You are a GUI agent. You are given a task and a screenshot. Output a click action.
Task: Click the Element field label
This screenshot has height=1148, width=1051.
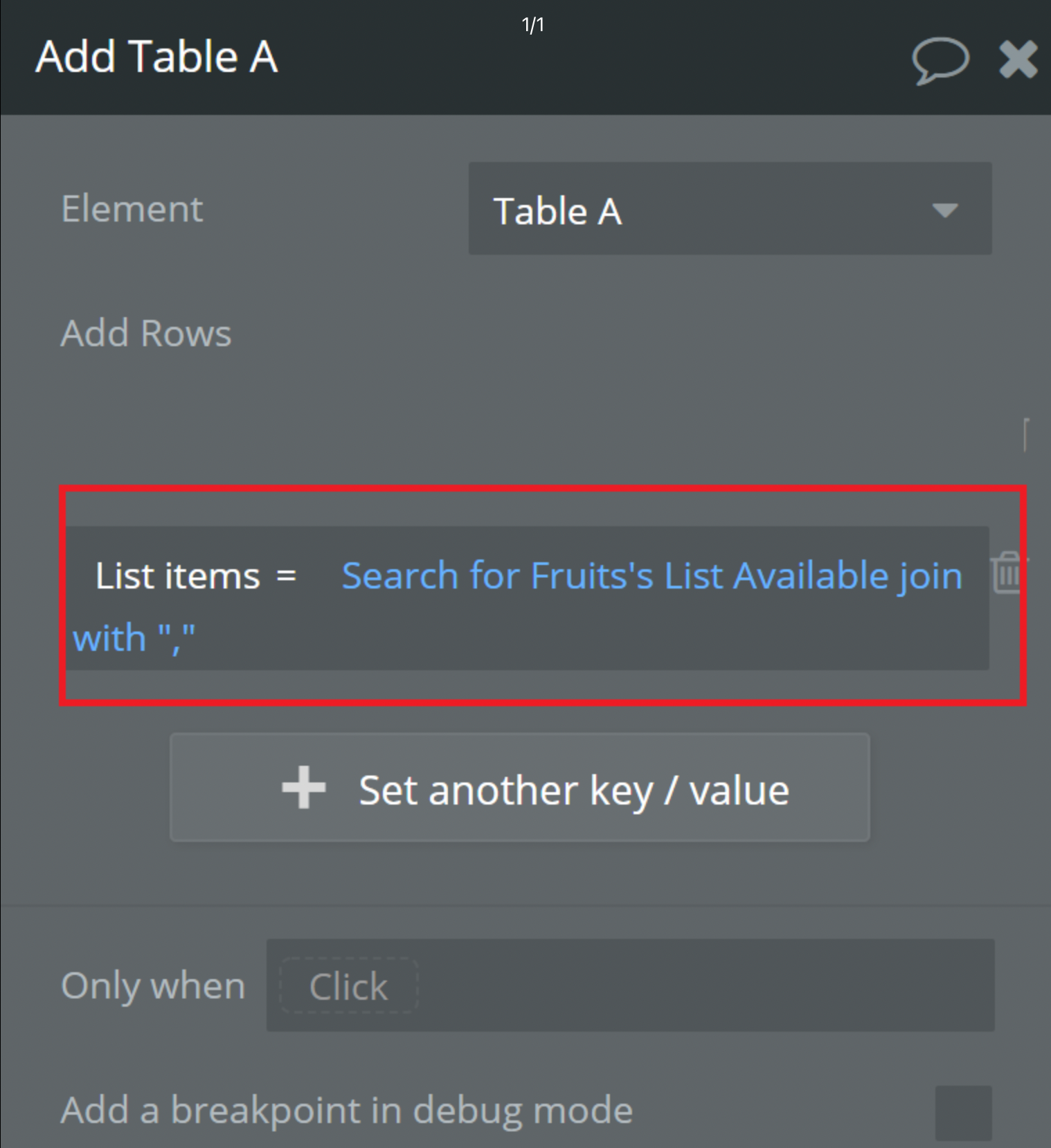pyautogui.click(x=132, y=208)
